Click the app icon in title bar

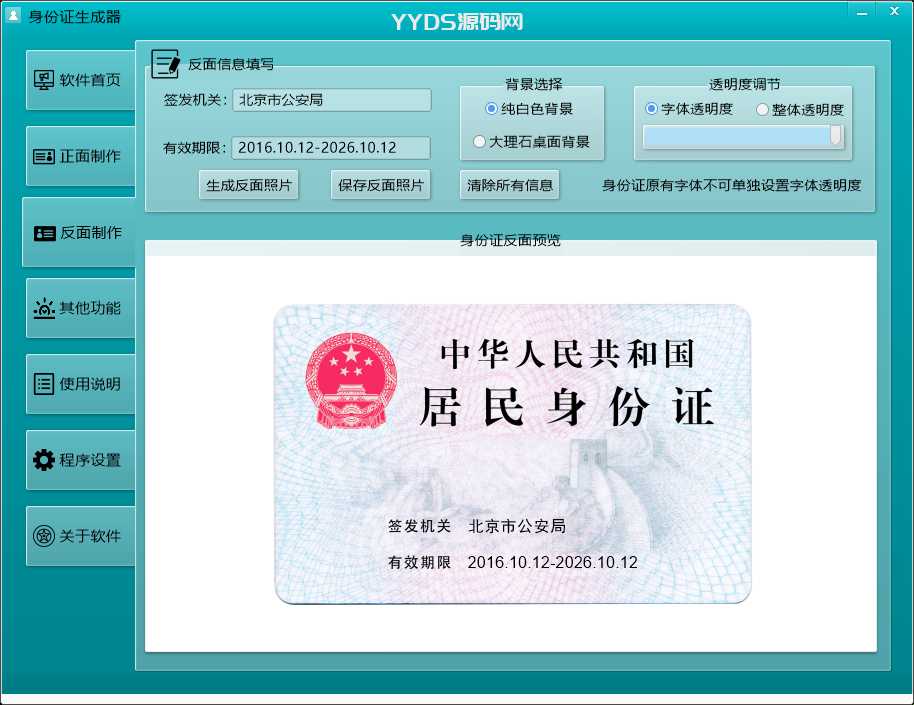click(13, 14)
